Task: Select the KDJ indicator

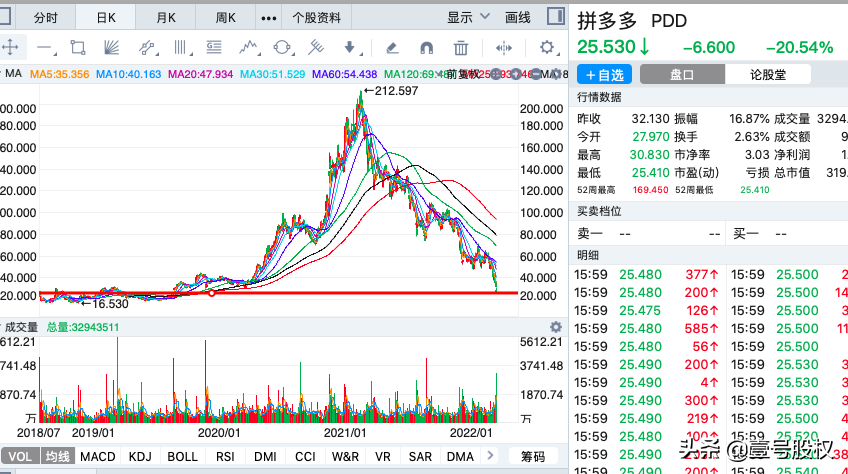Action: pyautogui.click(x=140, y=456)
